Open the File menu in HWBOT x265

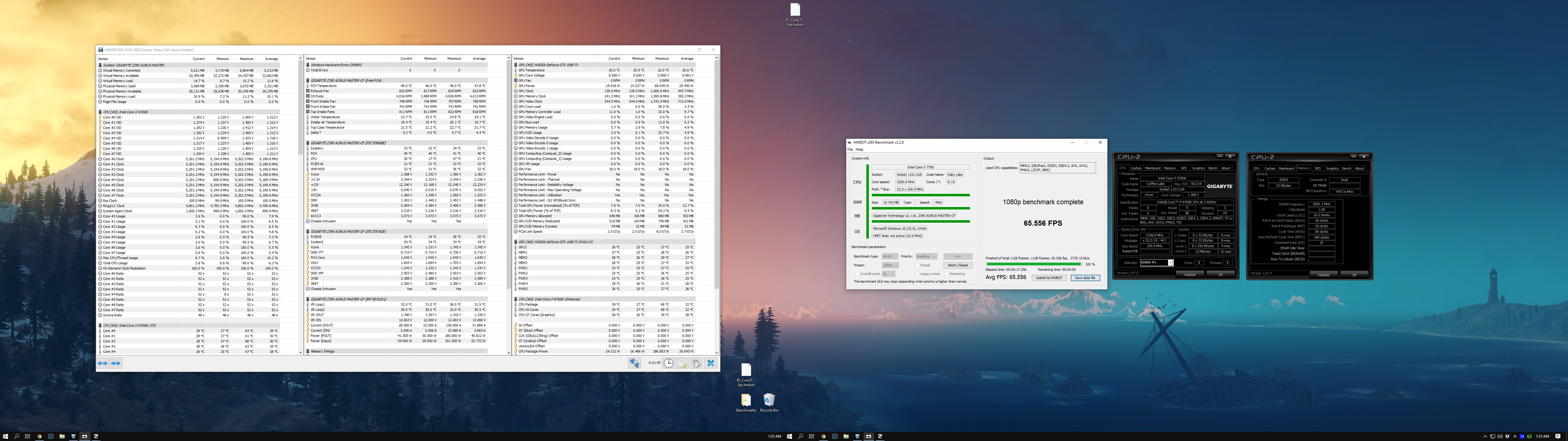pyautogui.click(x=850, y=149)
